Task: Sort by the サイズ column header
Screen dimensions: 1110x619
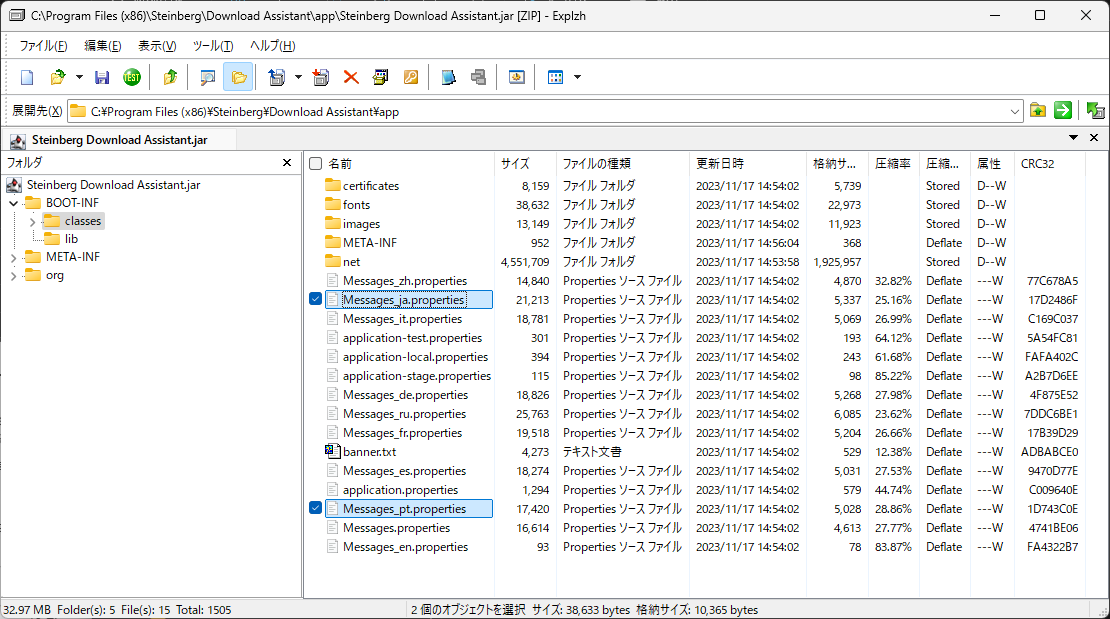Action: point(525,164)
